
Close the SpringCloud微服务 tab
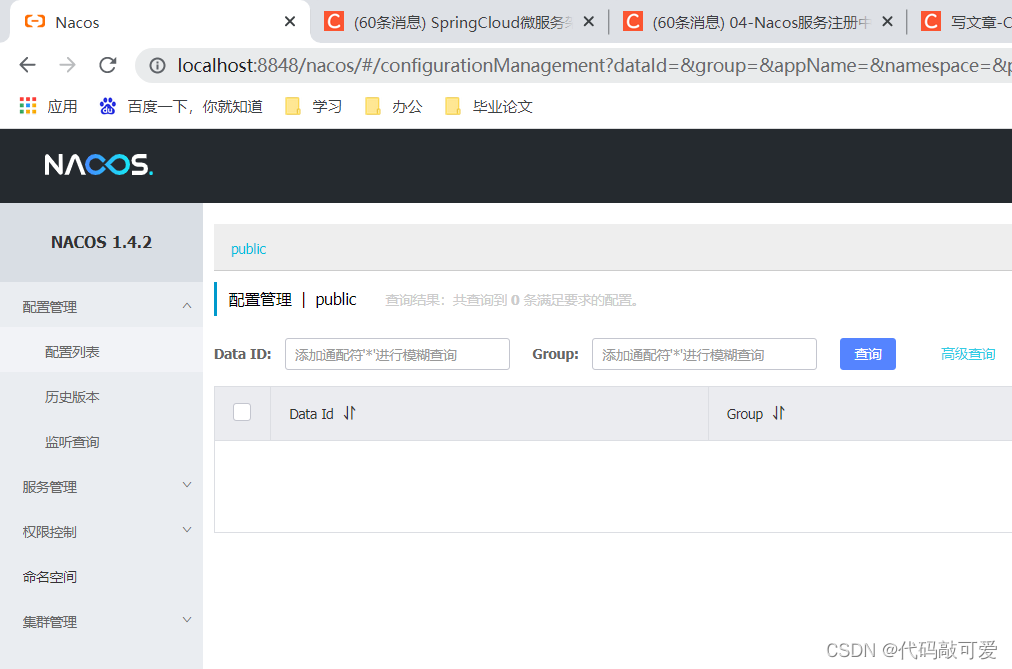pos(588,22)
